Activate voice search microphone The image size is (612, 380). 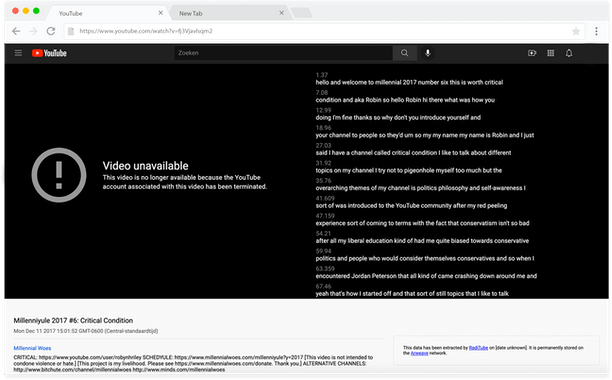tap(428, 53)
